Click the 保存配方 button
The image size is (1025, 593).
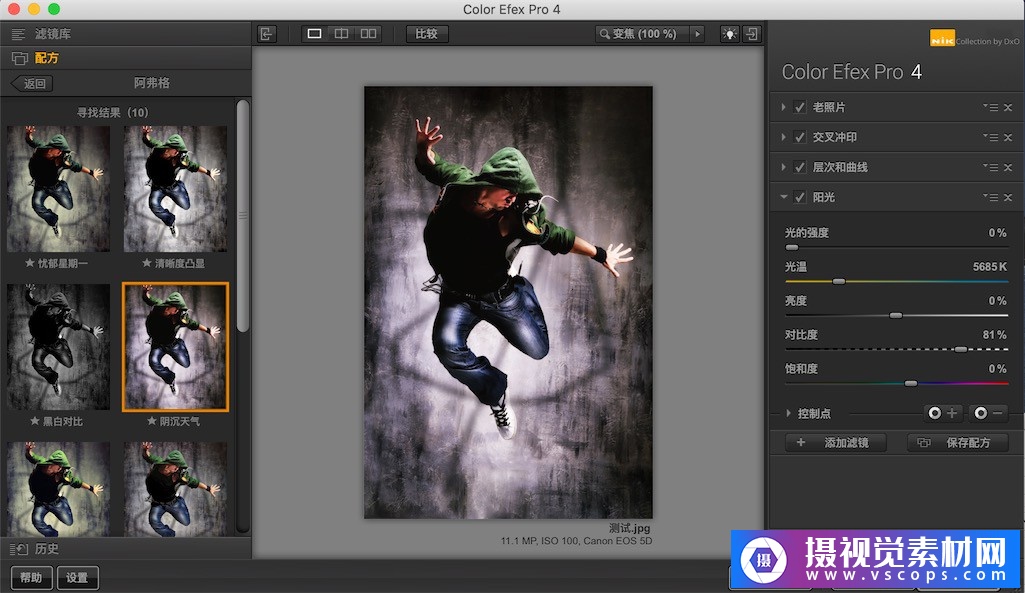pyautogui.click(x=957, y=443)
